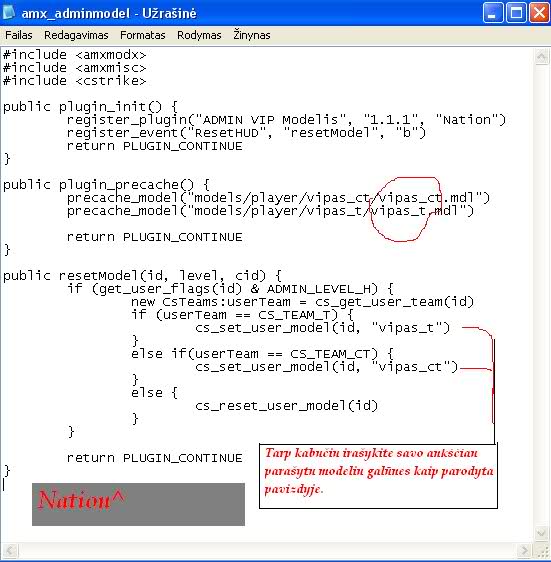Maximize the Užrašinė window
The height and width of the screenshot is (562, 551).
click(516, 13)
